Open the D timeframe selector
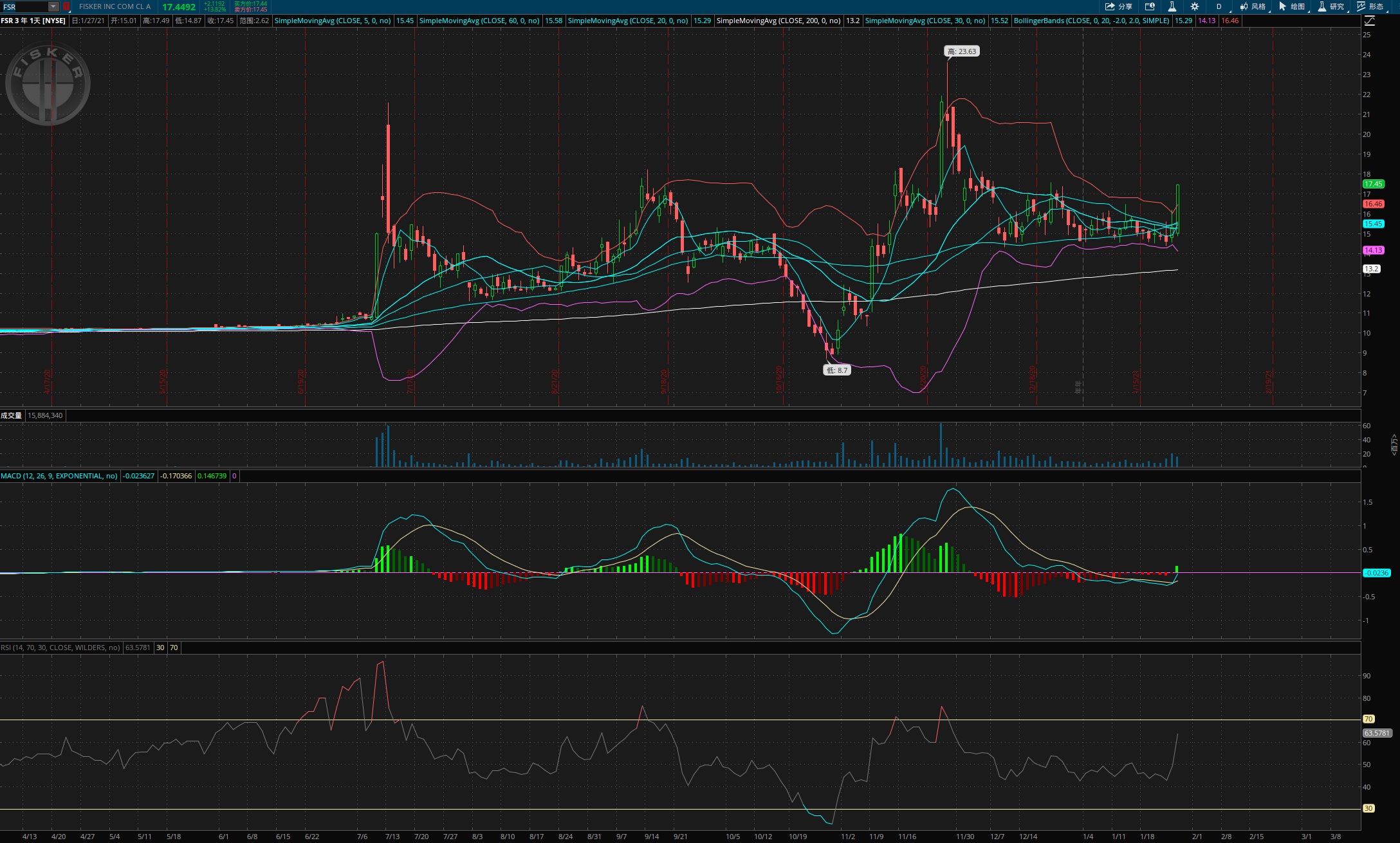This screenshot has height=843, width=1400. [x=1219, y=6]
